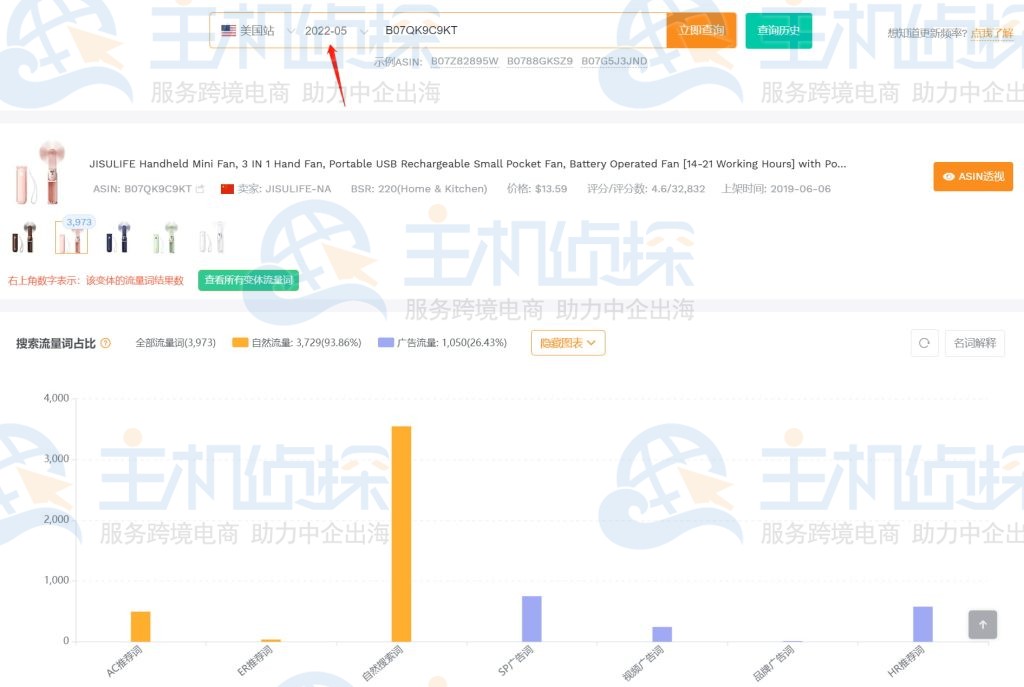Click the back-to-top arrow icon

click(982, 624)
